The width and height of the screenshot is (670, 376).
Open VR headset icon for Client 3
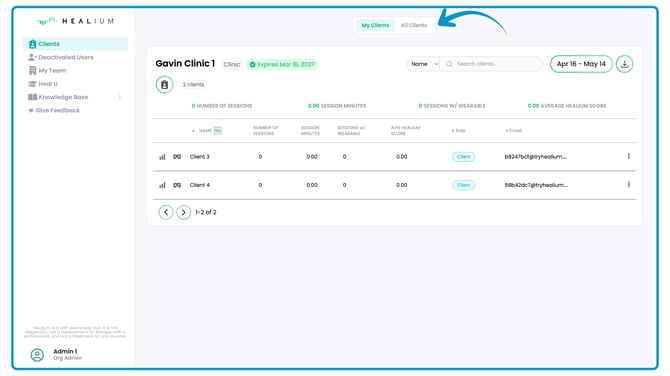pyautogui.click(x=177, y=157)
